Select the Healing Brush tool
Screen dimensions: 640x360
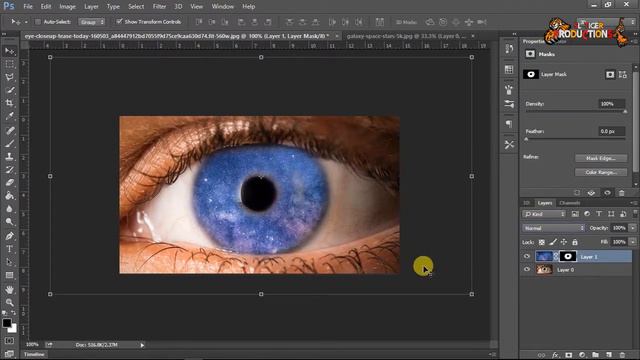coord(9,131)
